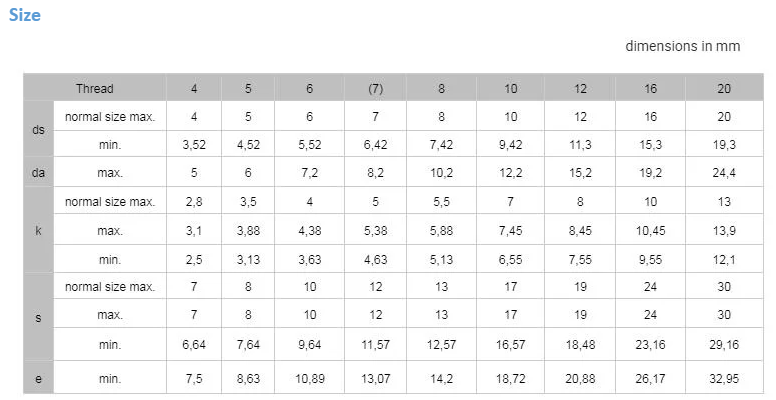776x400 pixels.
Task: Select the "s" row group label
Action: click(x=37, y=317)
